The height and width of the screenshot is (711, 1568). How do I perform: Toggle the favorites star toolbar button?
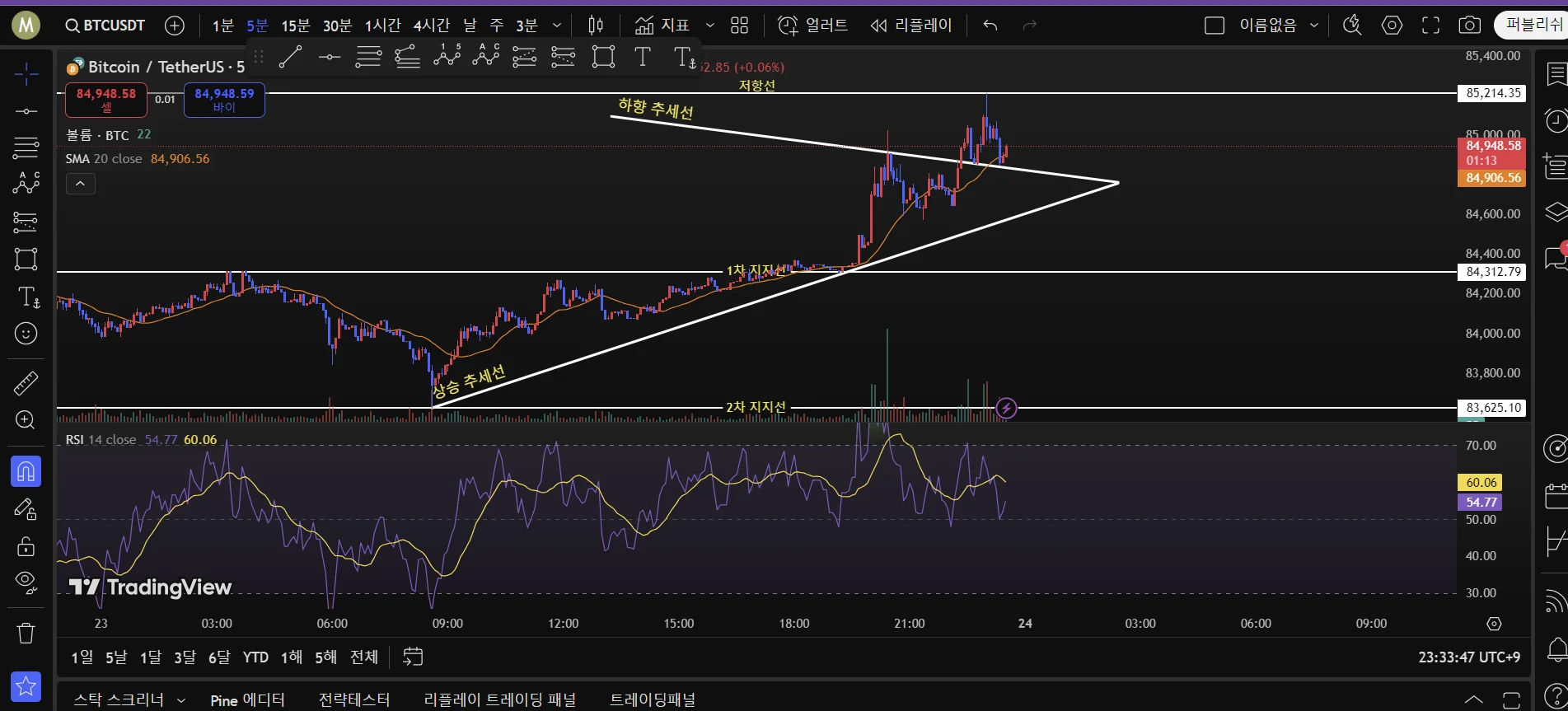[x=26, y=686]
